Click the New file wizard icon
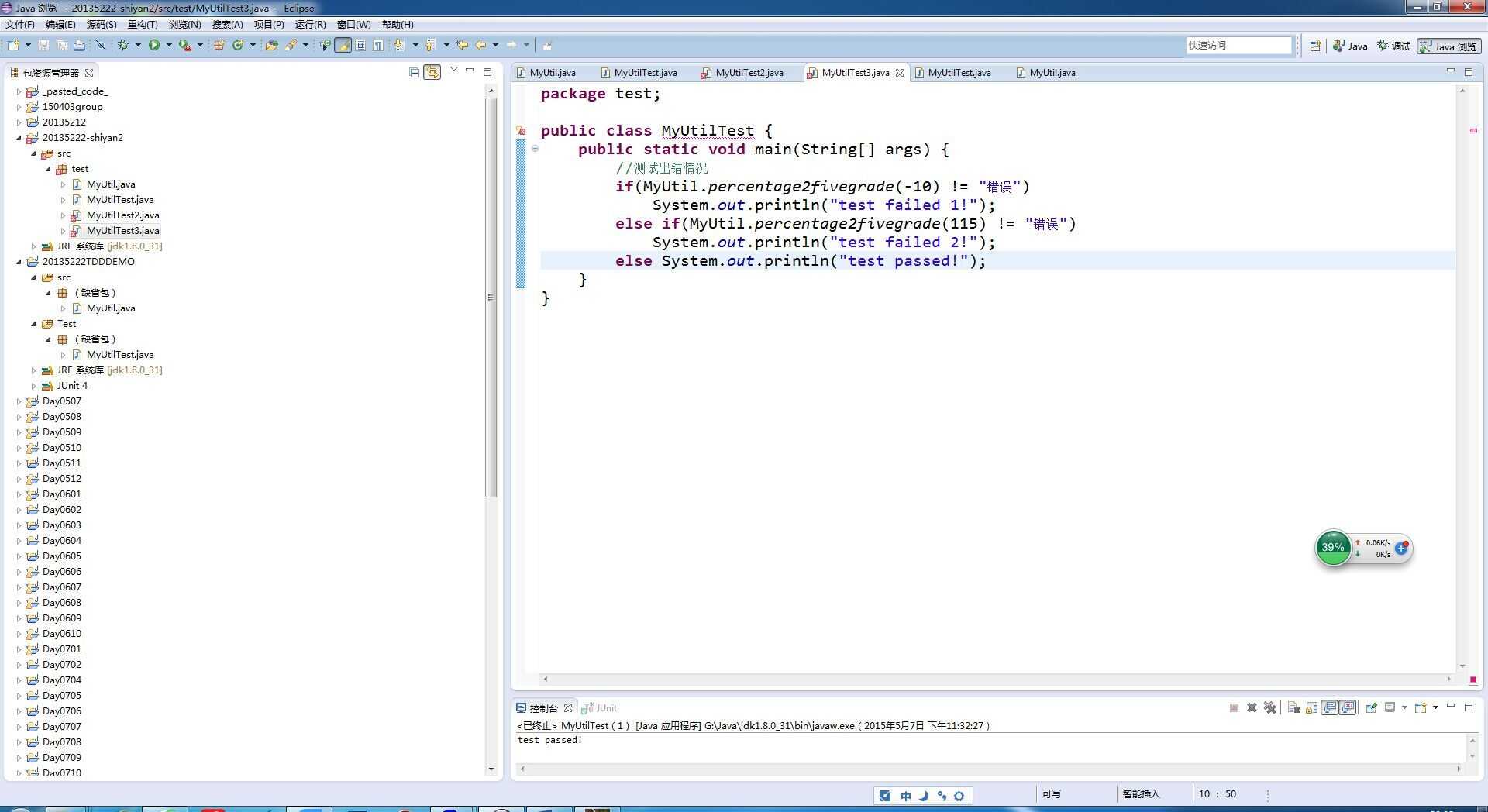Viewport: 1488px width, 812px height. [x=13, y=45]
